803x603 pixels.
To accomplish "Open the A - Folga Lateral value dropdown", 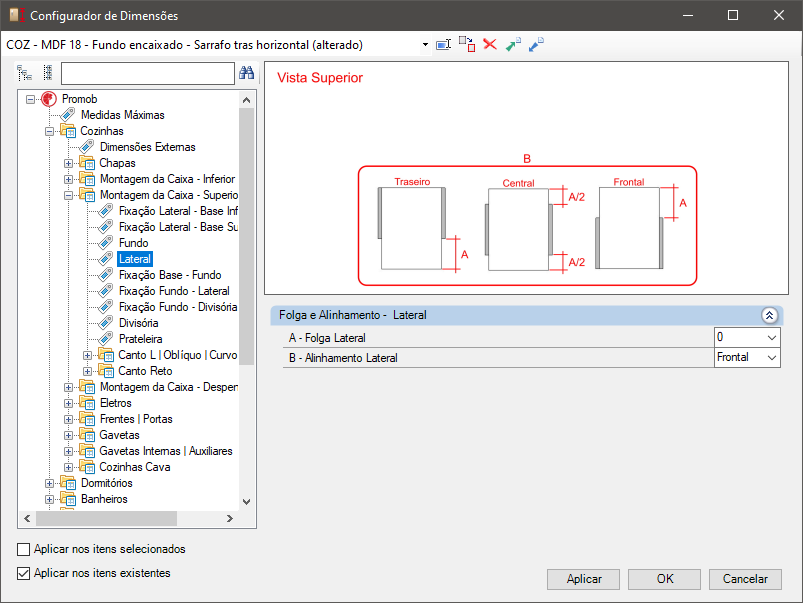I will [x=772, y=338].
